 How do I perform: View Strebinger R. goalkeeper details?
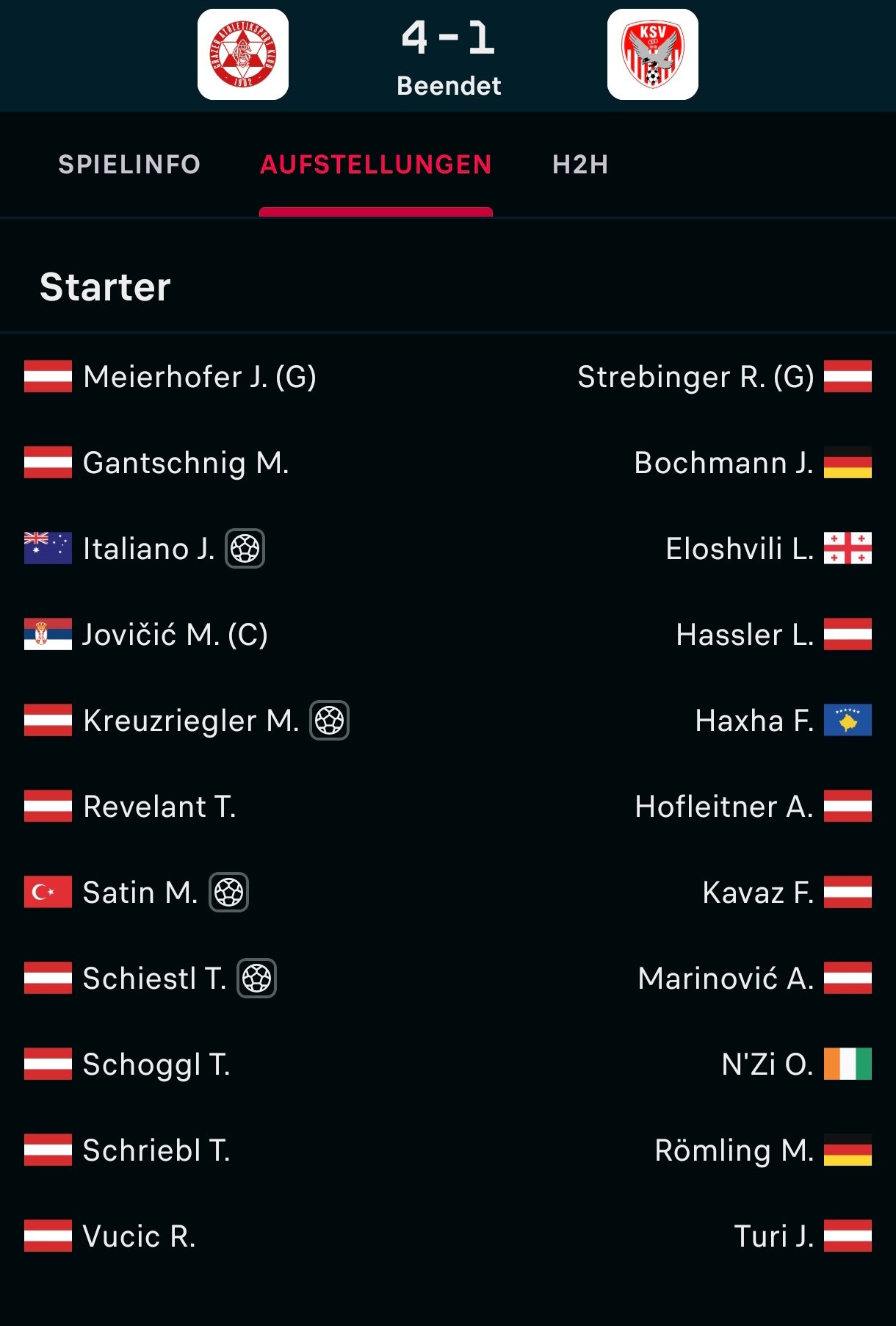(x=696, y=377)
